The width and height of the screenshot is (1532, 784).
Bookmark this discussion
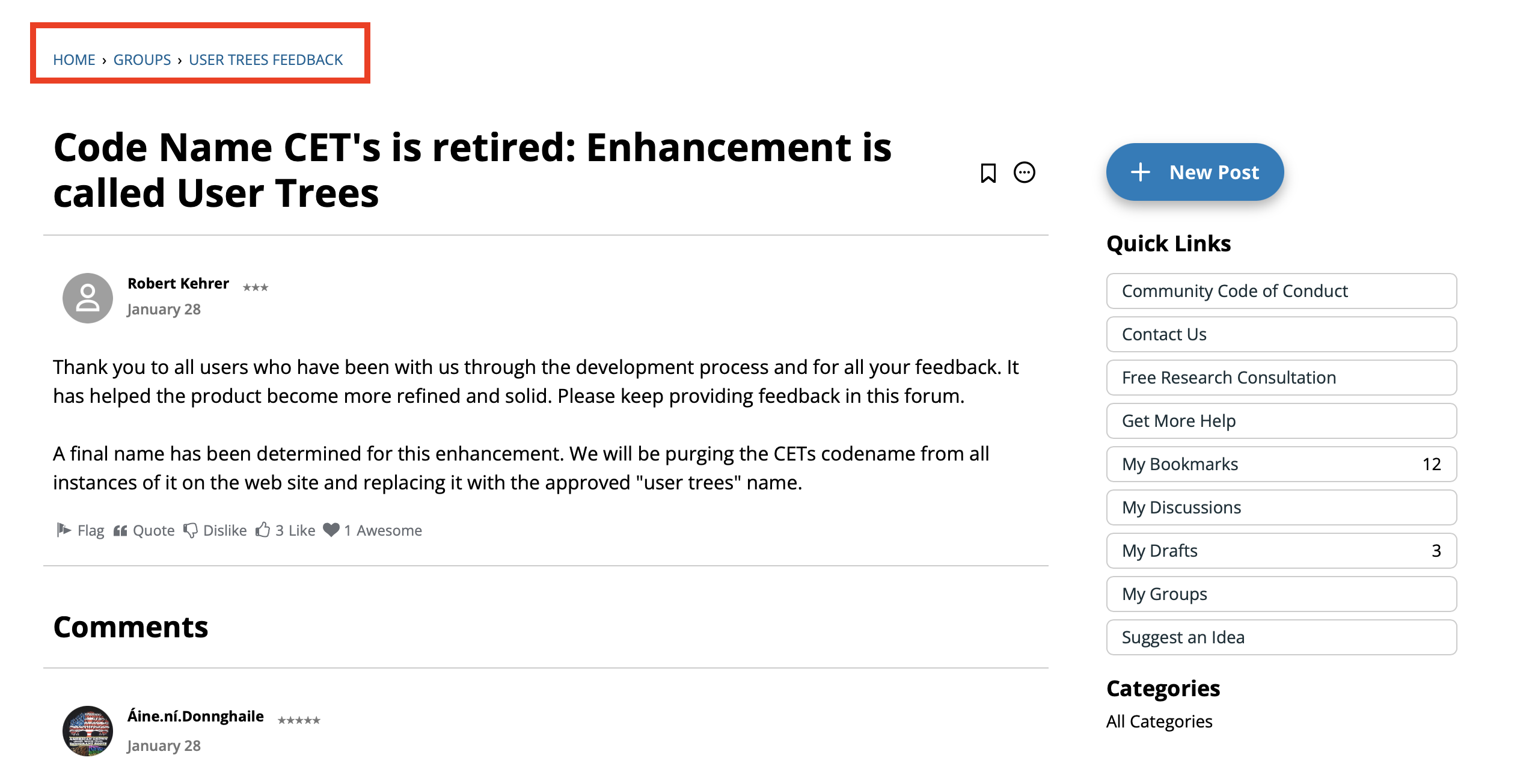click(x=989, y=173)
